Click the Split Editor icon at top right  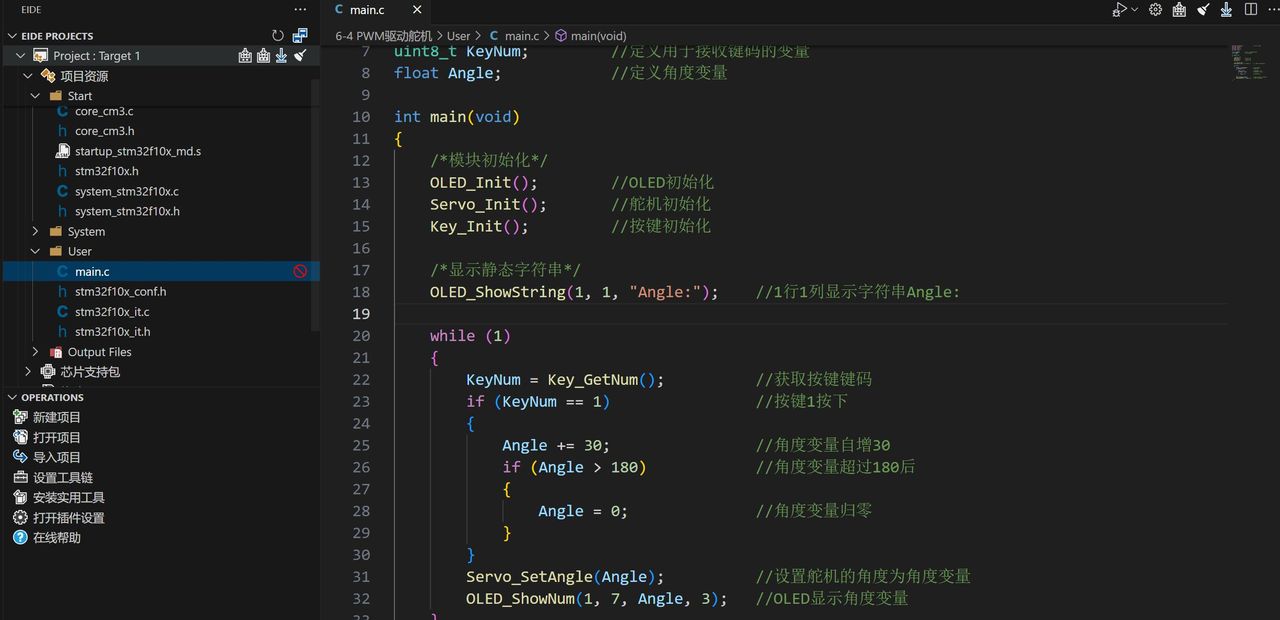(1251, 10)
